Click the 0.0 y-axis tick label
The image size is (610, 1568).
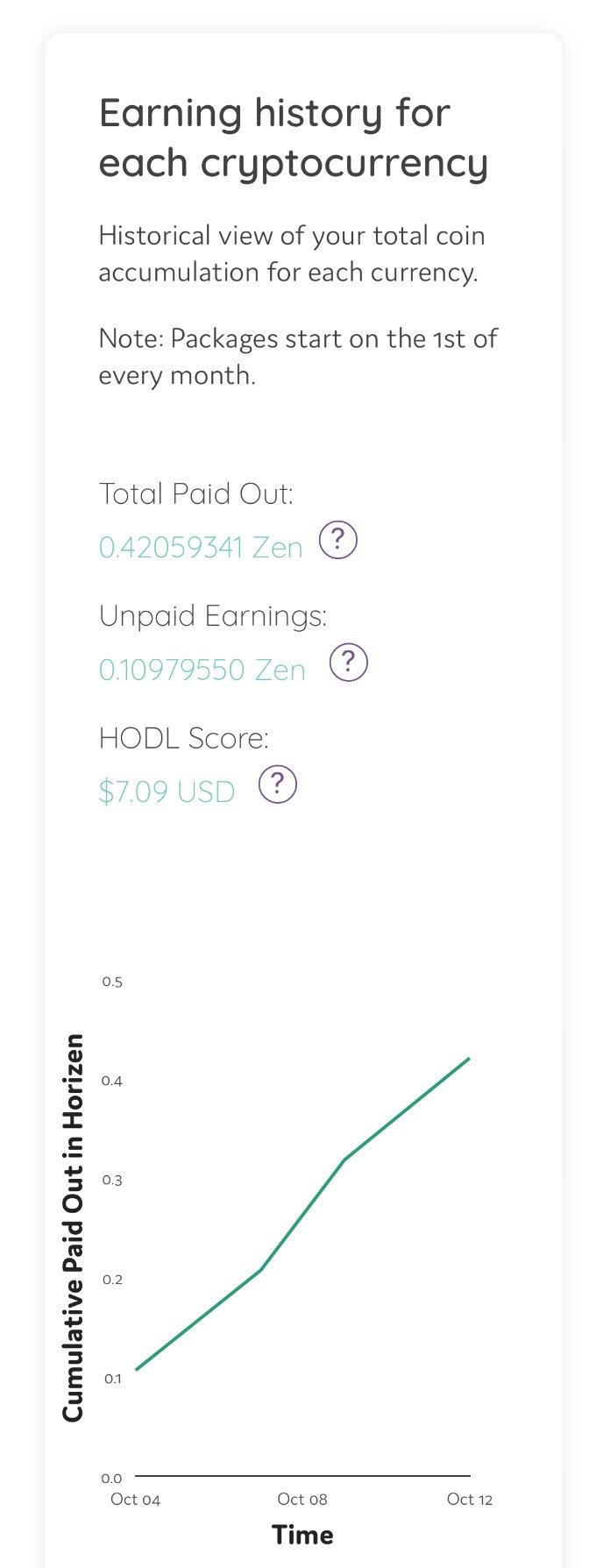pos(112,1479)
